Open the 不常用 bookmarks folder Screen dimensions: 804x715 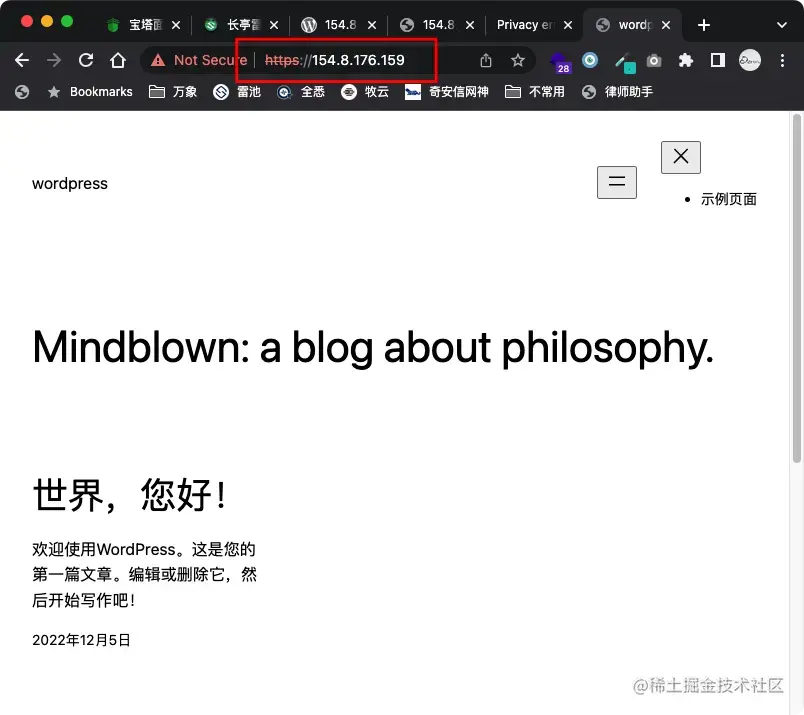click(535, 92)
